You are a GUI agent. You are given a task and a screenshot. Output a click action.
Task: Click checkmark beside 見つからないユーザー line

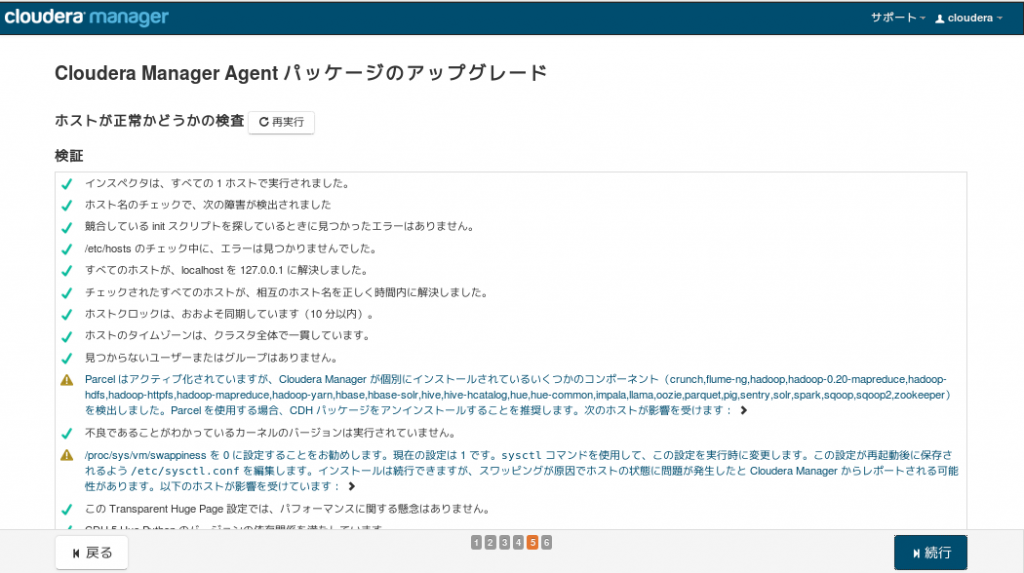coord(67,358)
